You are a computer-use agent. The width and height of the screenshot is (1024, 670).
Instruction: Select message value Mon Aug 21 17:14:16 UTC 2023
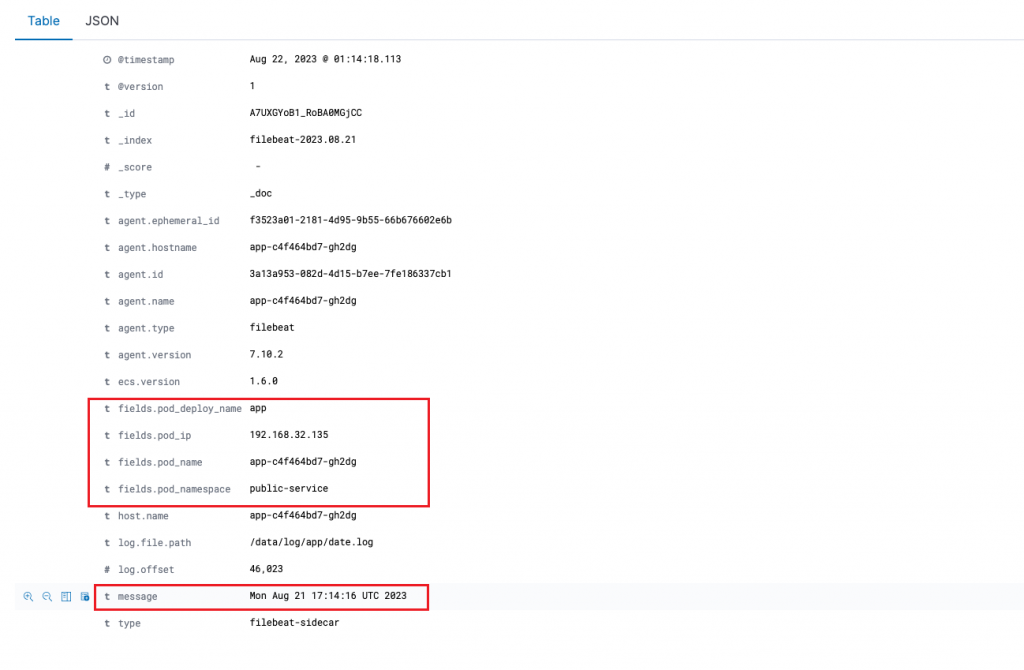pyautogui.click(x=328, y=596)
